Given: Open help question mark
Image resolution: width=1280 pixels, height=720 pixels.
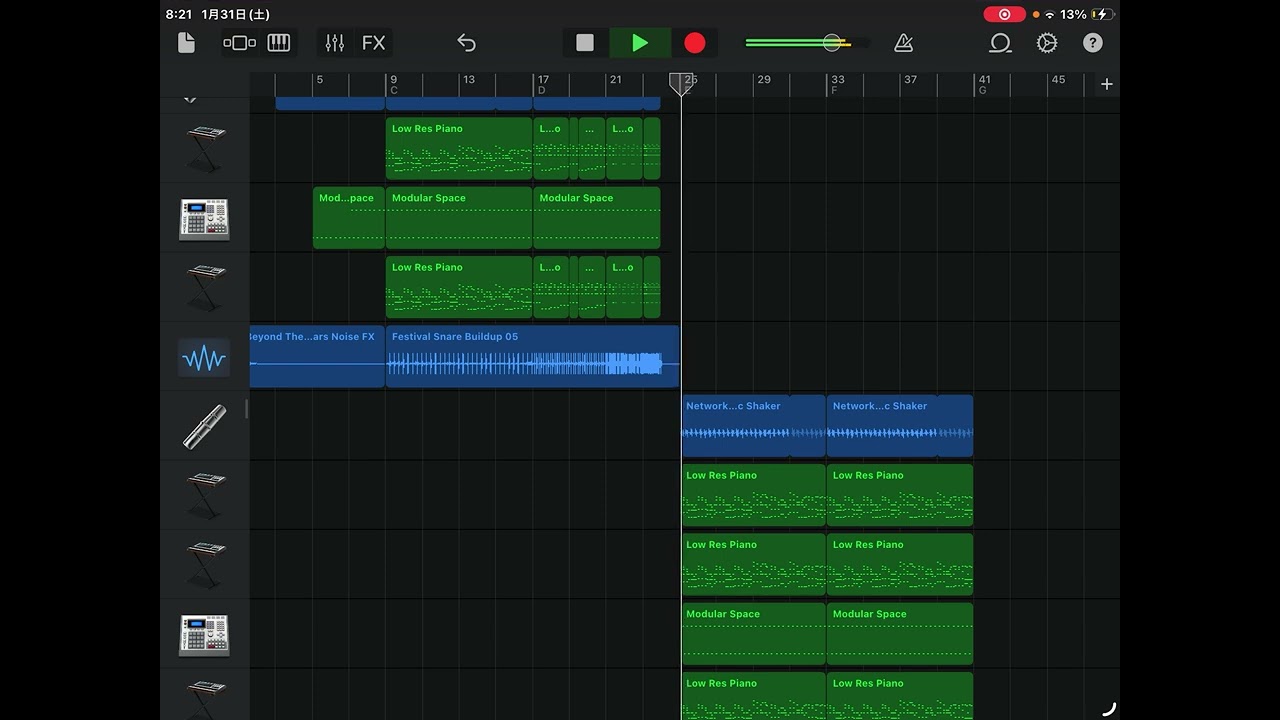Looking at the screenshot, I should coord(1093,43).
